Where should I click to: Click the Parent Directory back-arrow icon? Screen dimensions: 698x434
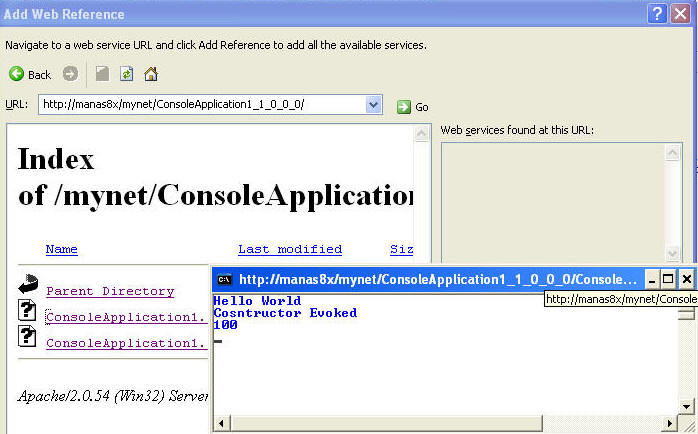[x=27, y=287]
